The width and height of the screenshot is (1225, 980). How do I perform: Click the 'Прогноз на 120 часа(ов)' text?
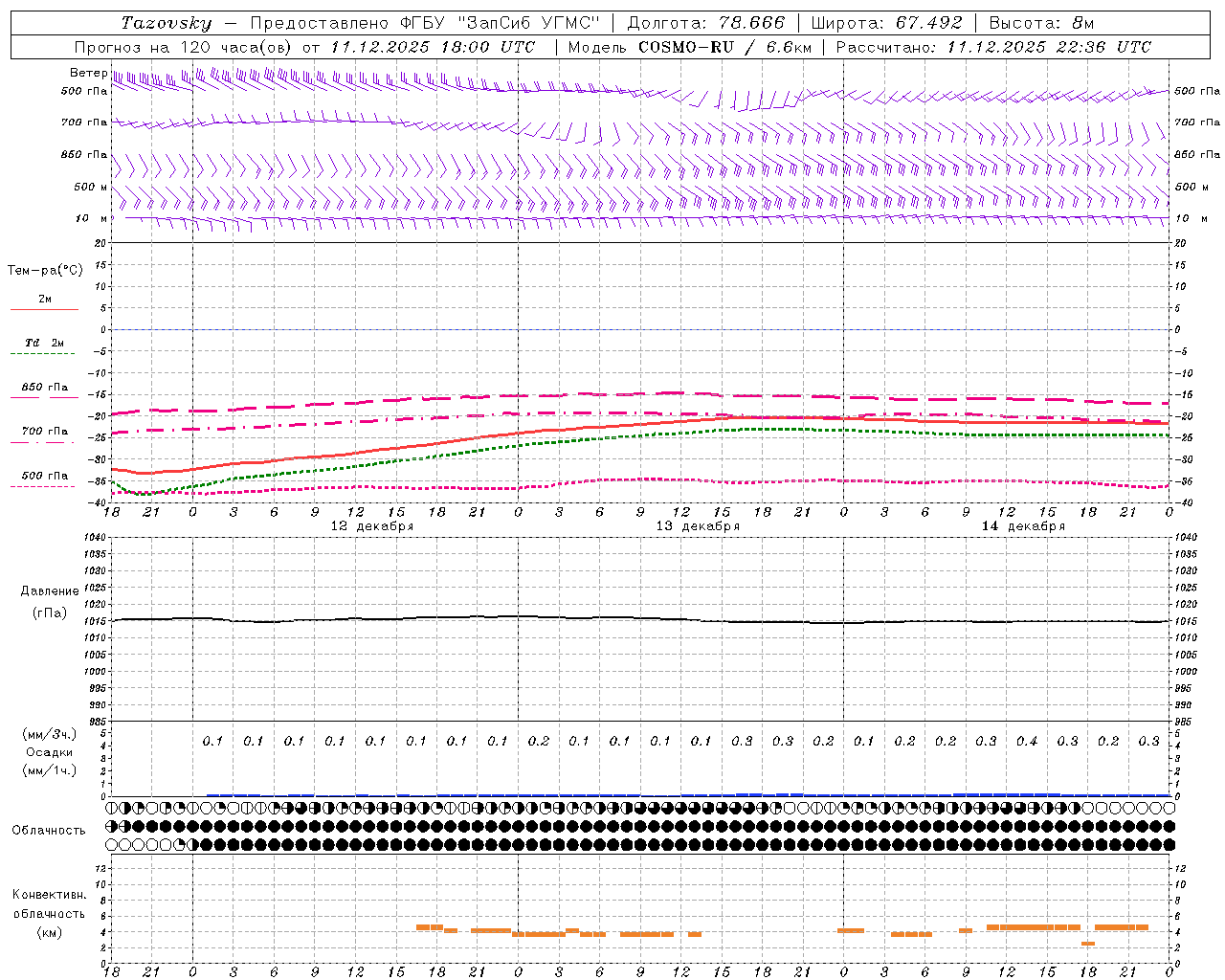pos(184,47)
